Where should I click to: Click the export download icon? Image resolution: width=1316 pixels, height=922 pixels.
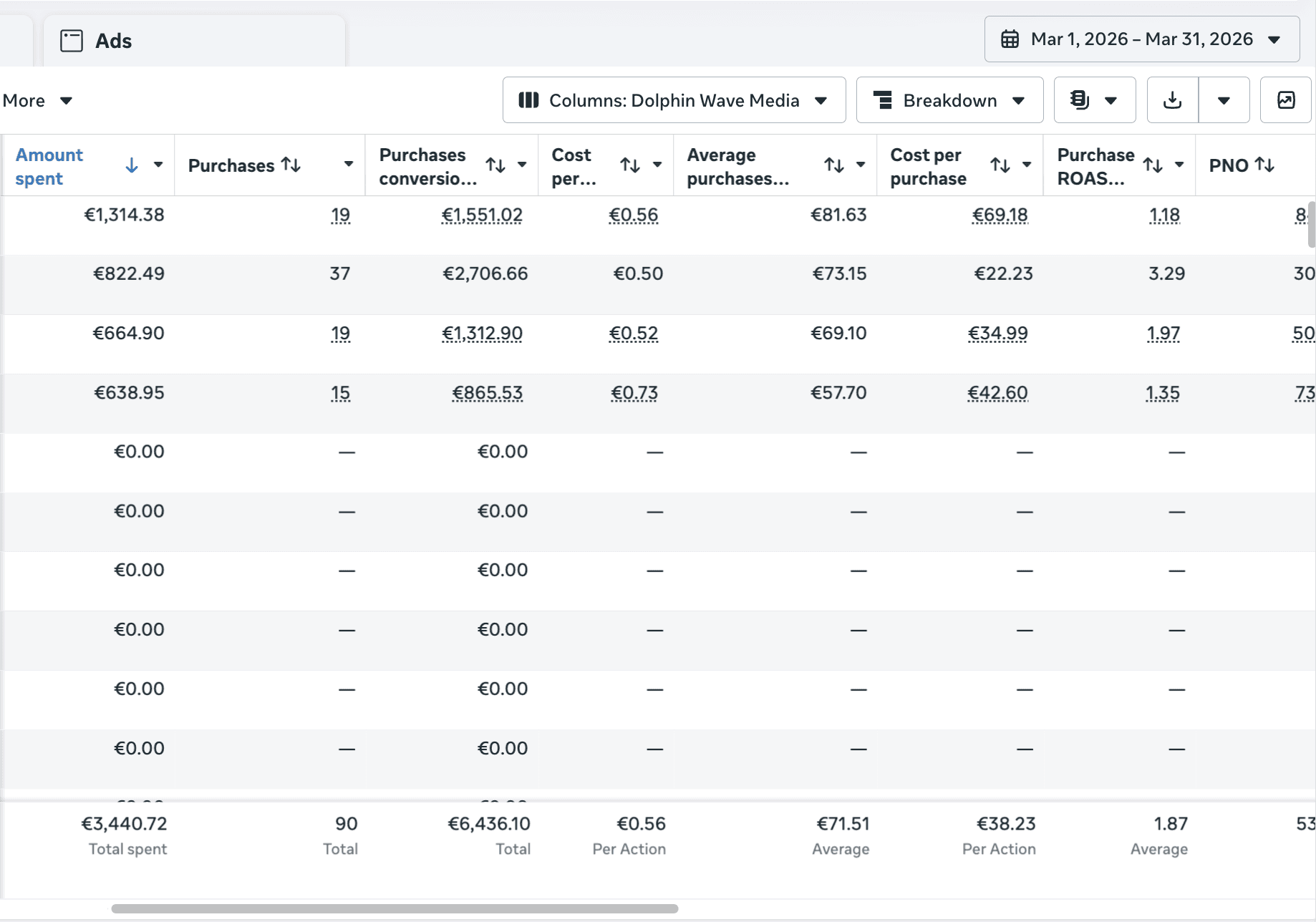(x=1173, y=100)
